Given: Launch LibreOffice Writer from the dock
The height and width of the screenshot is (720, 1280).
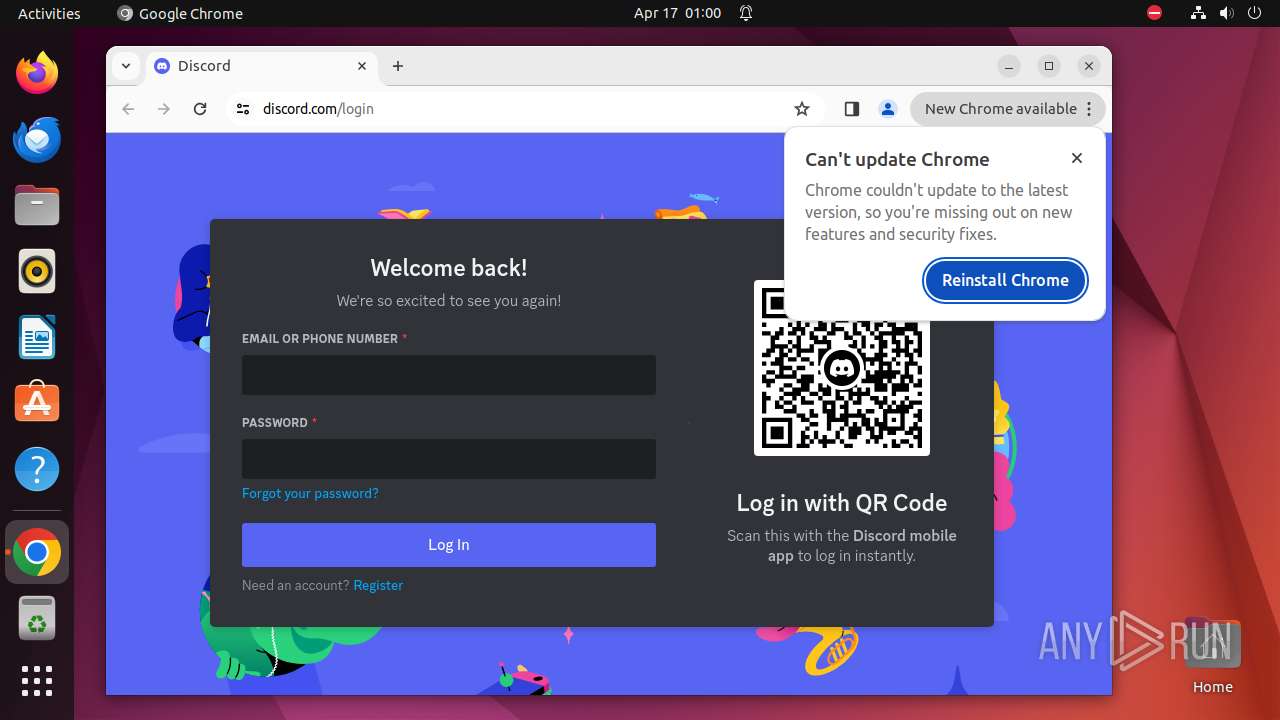Looking at the screenshot, I should [x=37, y=337].
